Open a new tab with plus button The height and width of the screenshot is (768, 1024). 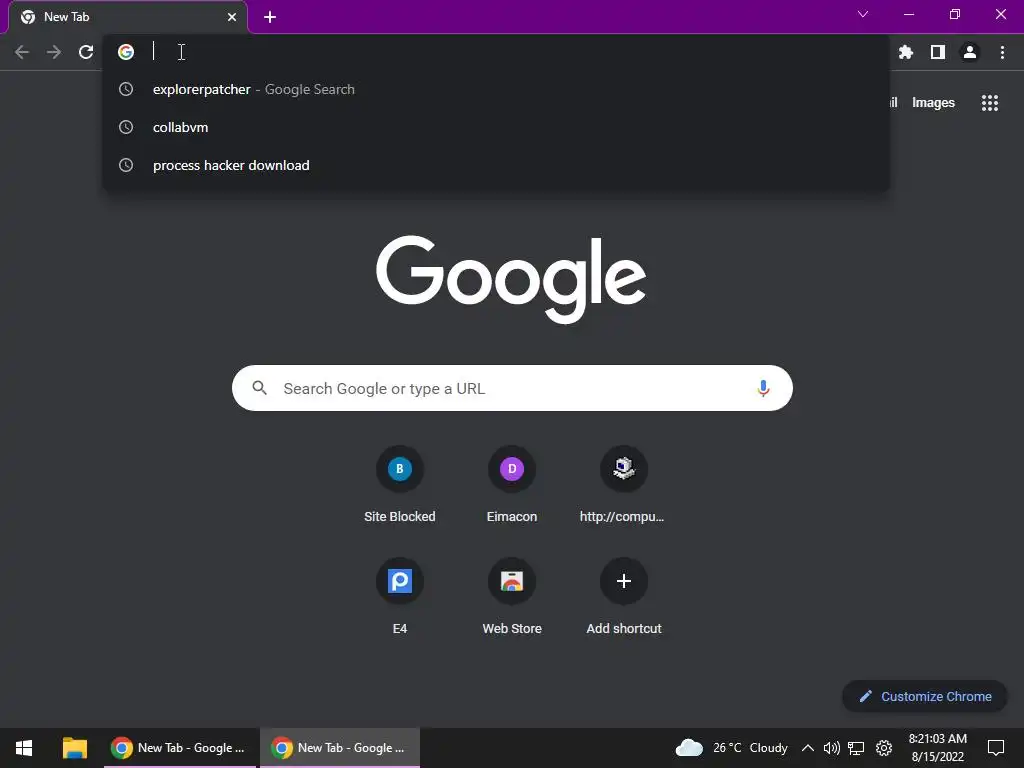click(270, 17)
